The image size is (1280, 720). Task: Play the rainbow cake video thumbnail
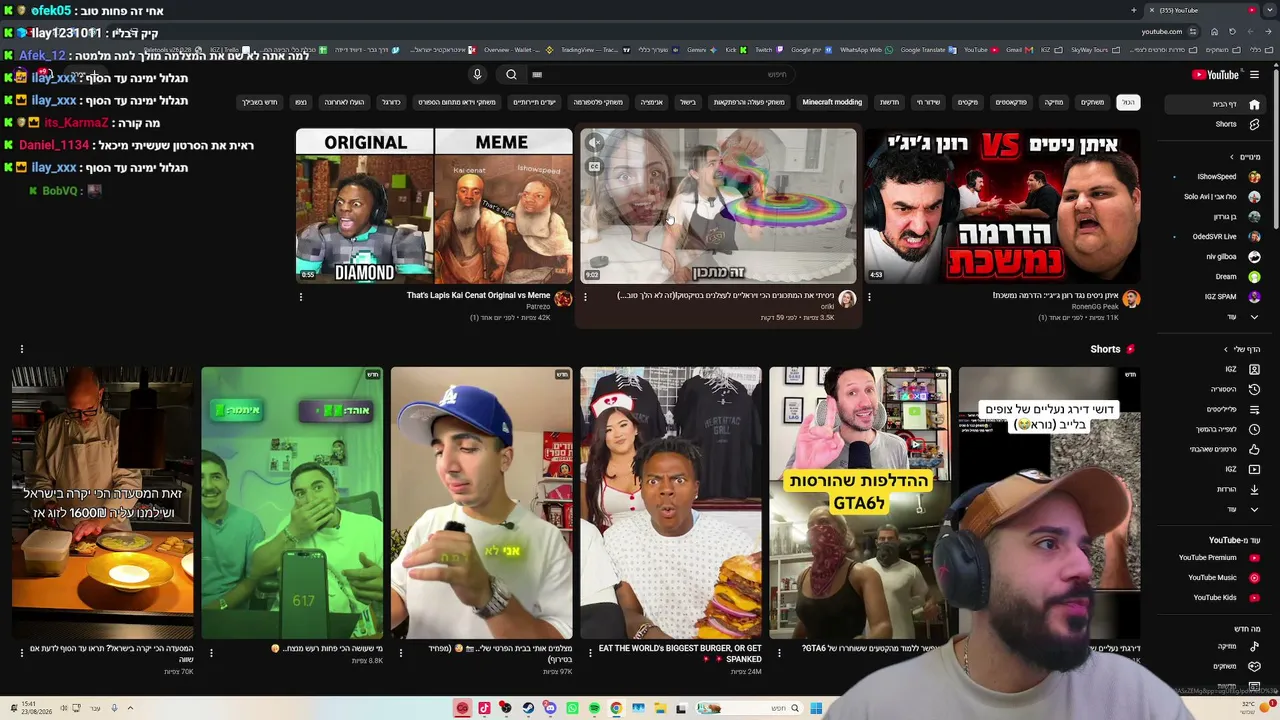(718, 206)
